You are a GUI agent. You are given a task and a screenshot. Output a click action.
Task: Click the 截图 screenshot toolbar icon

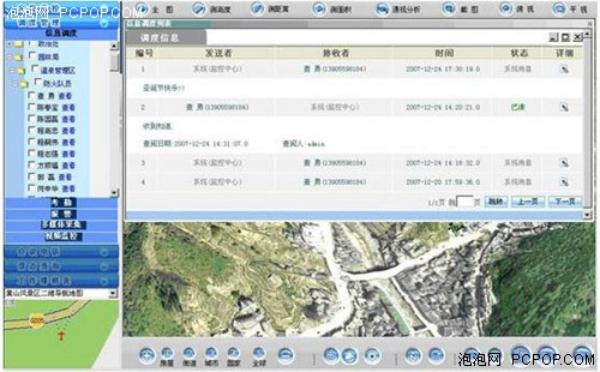point(448,8)
